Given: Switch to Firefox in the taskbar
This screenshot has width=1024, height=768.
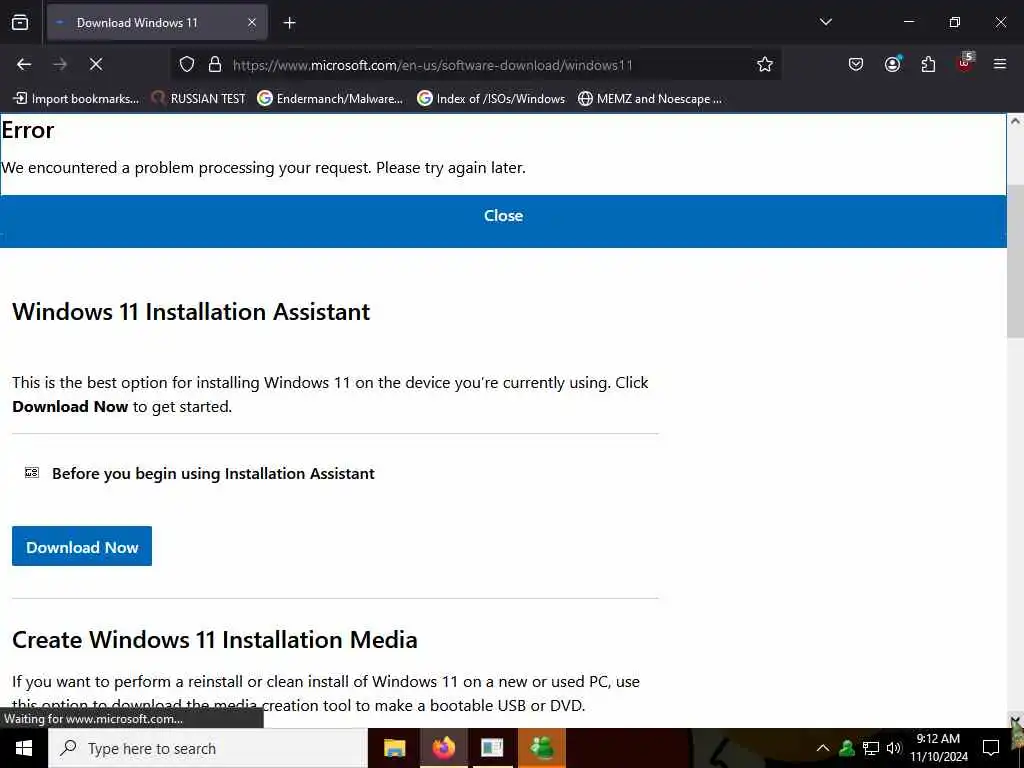Looking at the screenshot, I should click(443, 748).
